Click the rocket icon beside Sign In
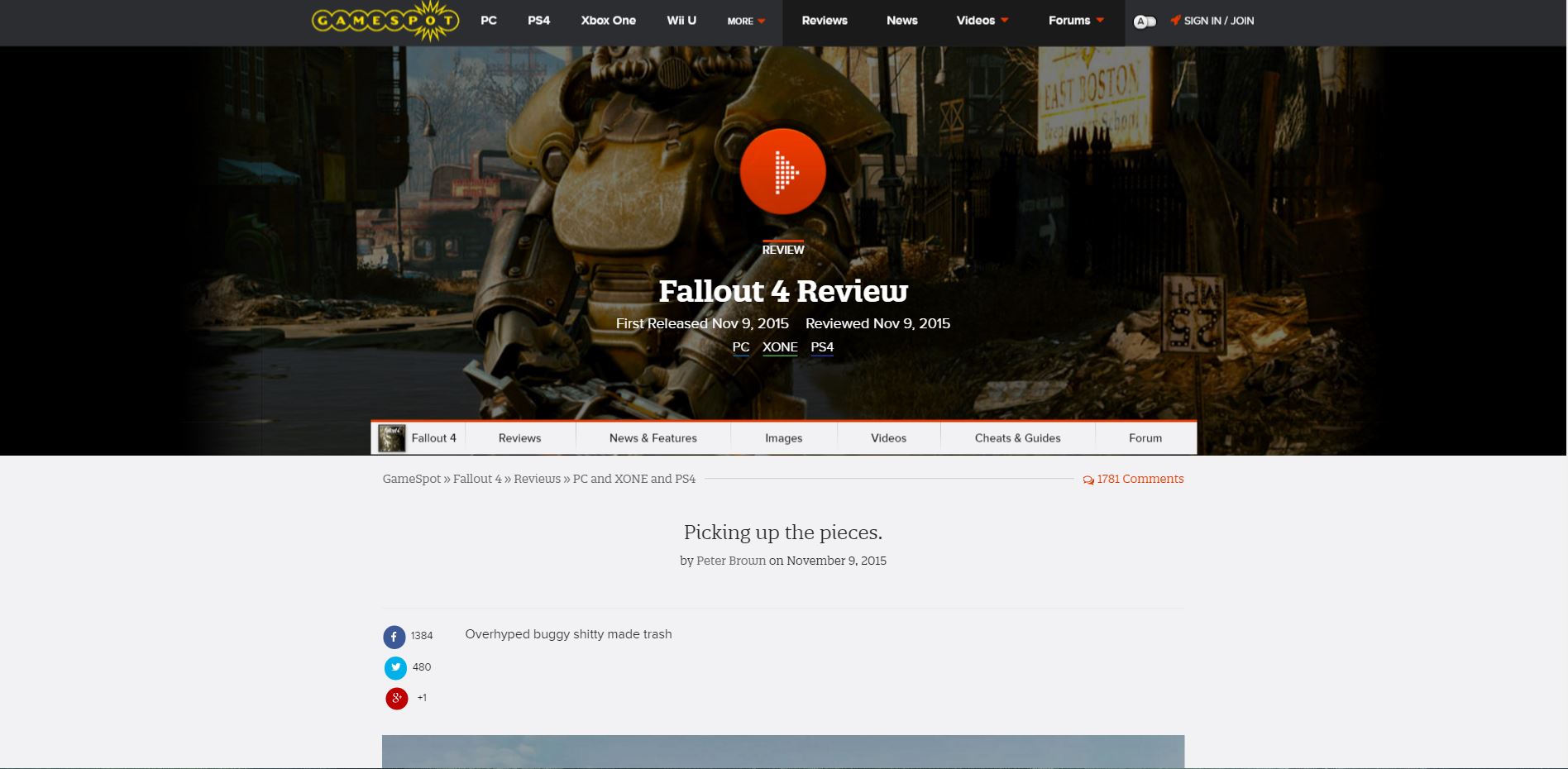The width and height of the screenshot is (1568, 769). pos(1175,21)
